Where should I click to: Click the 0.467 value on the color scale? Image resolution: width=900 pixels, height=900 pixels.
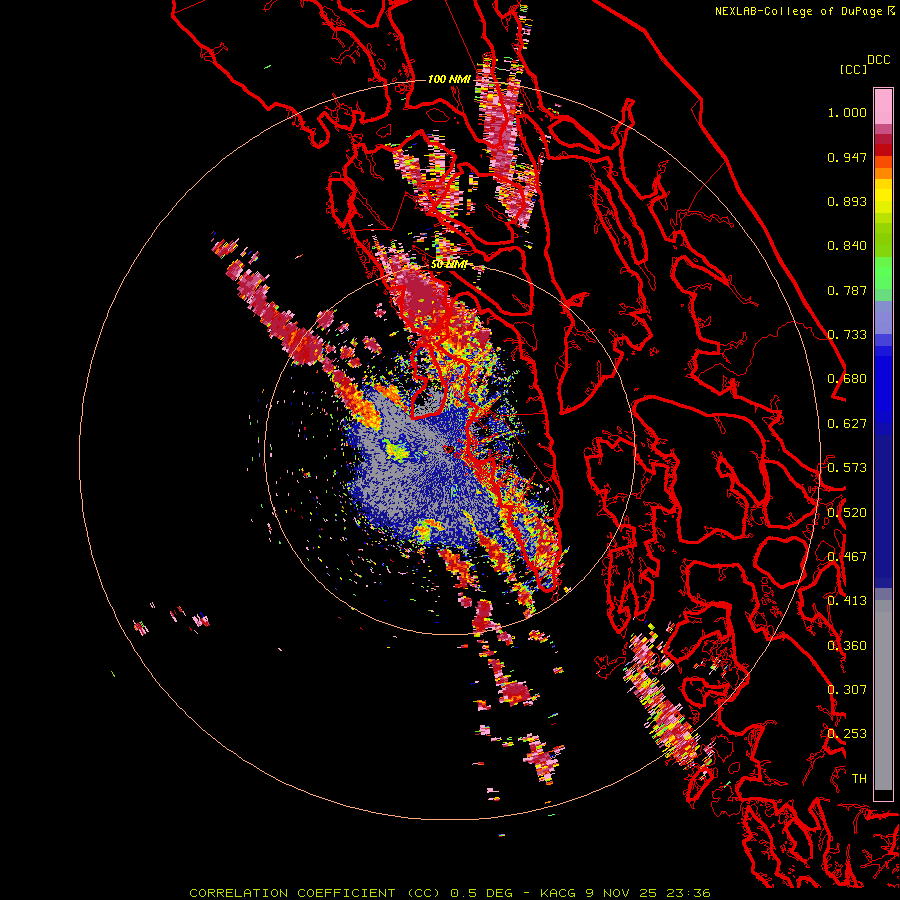click(847, 557)
